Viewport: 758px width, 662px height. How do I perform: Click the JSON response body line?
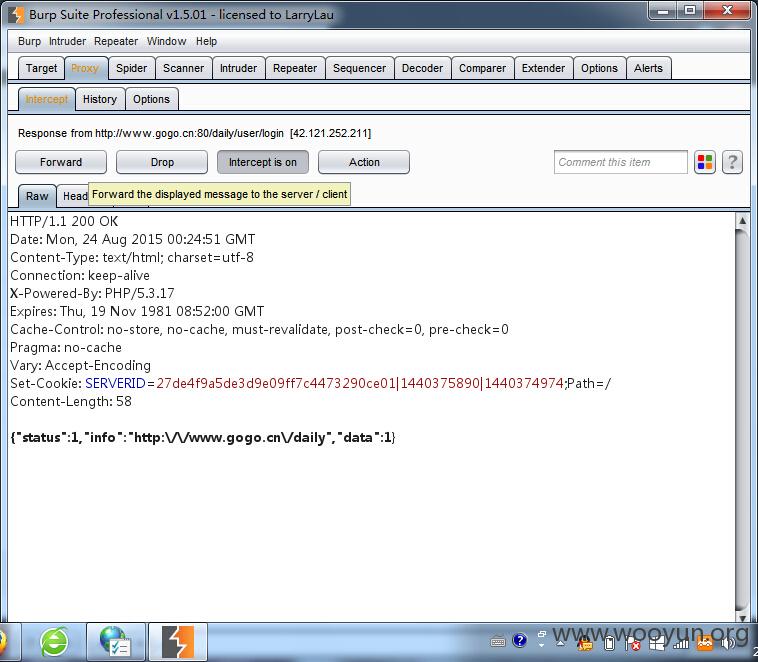pyautogui.click(x=203, y=438)
